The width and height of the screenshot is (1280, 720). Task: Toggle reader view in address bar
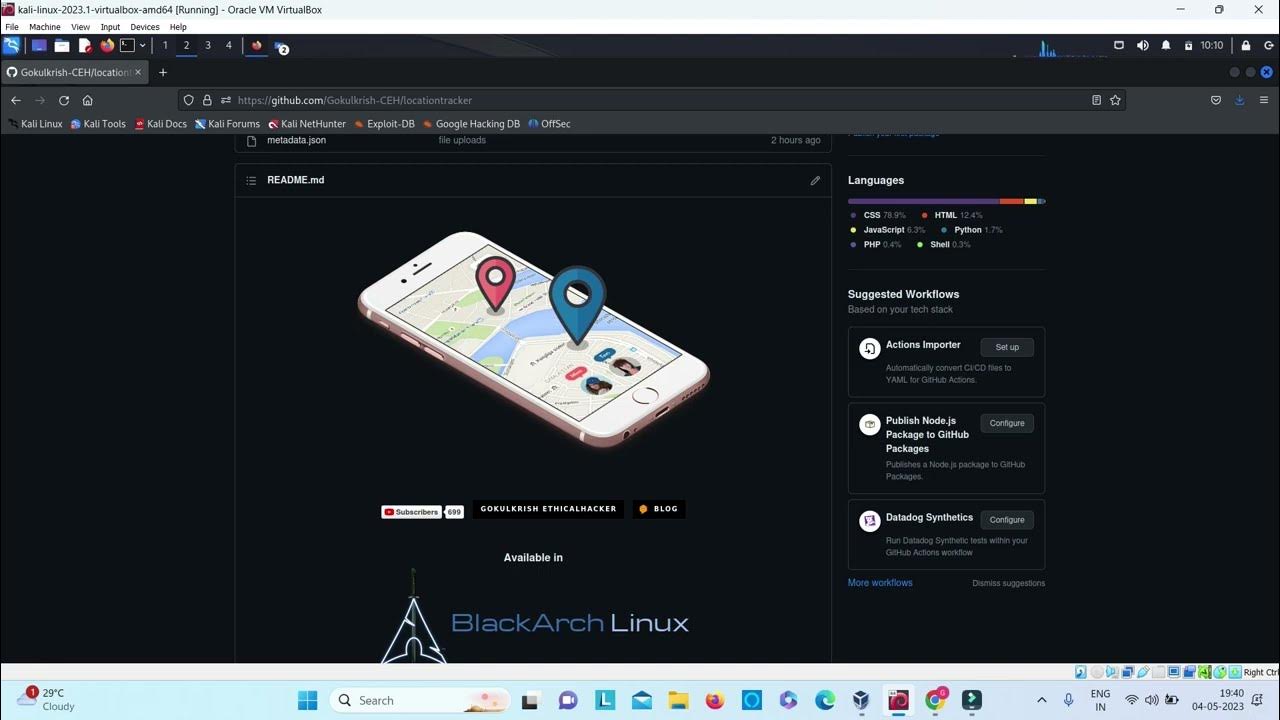coord(1096,100)
